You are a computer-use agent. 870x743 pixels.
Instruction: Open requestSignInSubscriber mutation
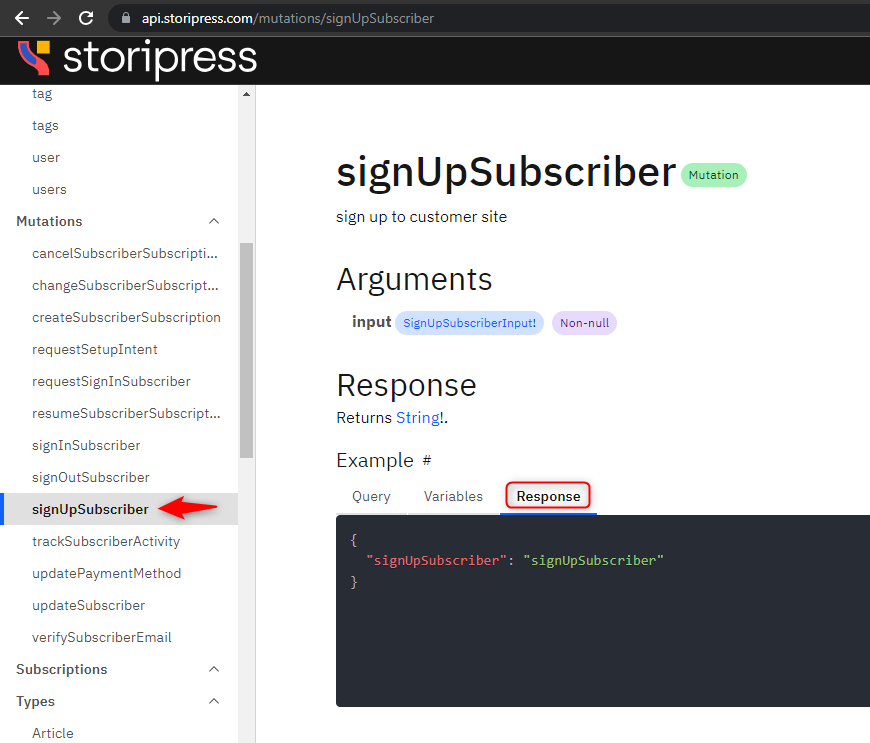coord(111,381)
